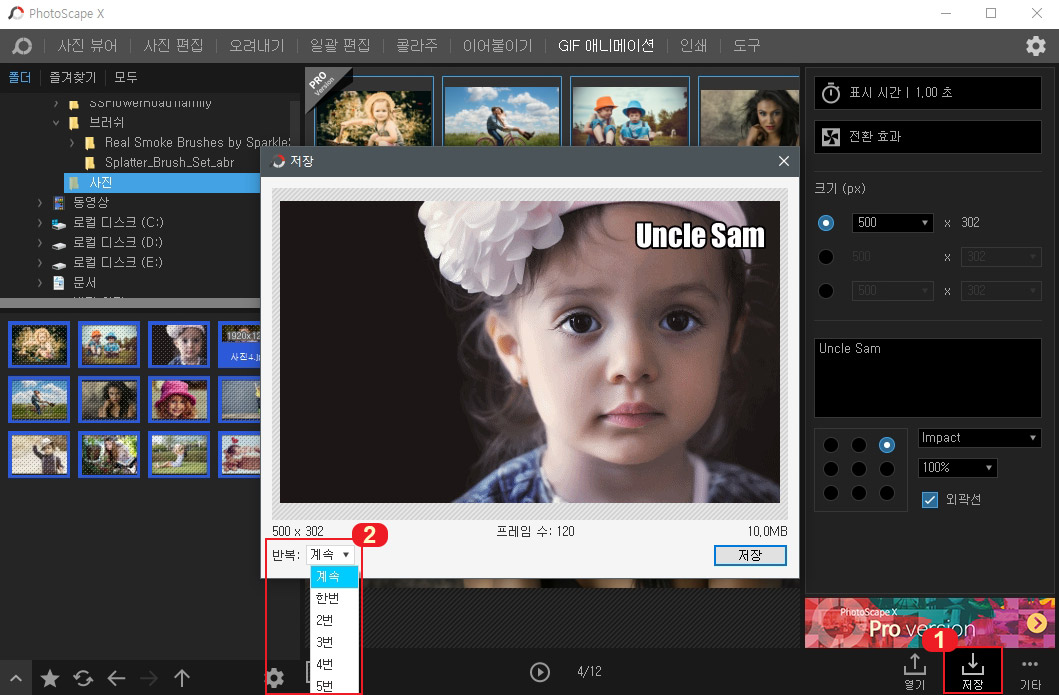Select the third size radio button
This screenshot has height=695, width=1059.
(x=825, y=291)
